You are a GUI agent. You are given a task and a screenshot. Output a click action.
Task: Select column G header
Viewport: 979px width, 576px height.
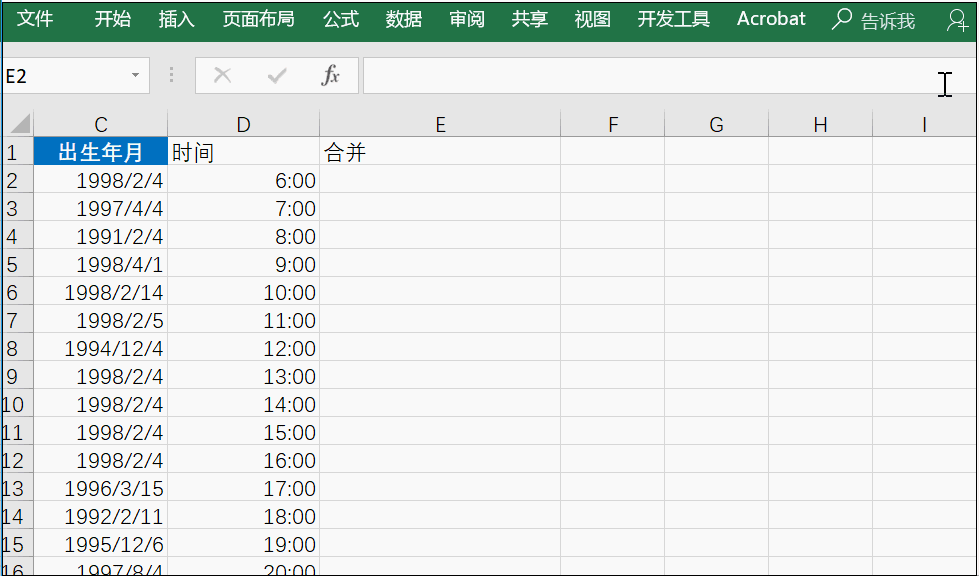click(x=716, y=124)
